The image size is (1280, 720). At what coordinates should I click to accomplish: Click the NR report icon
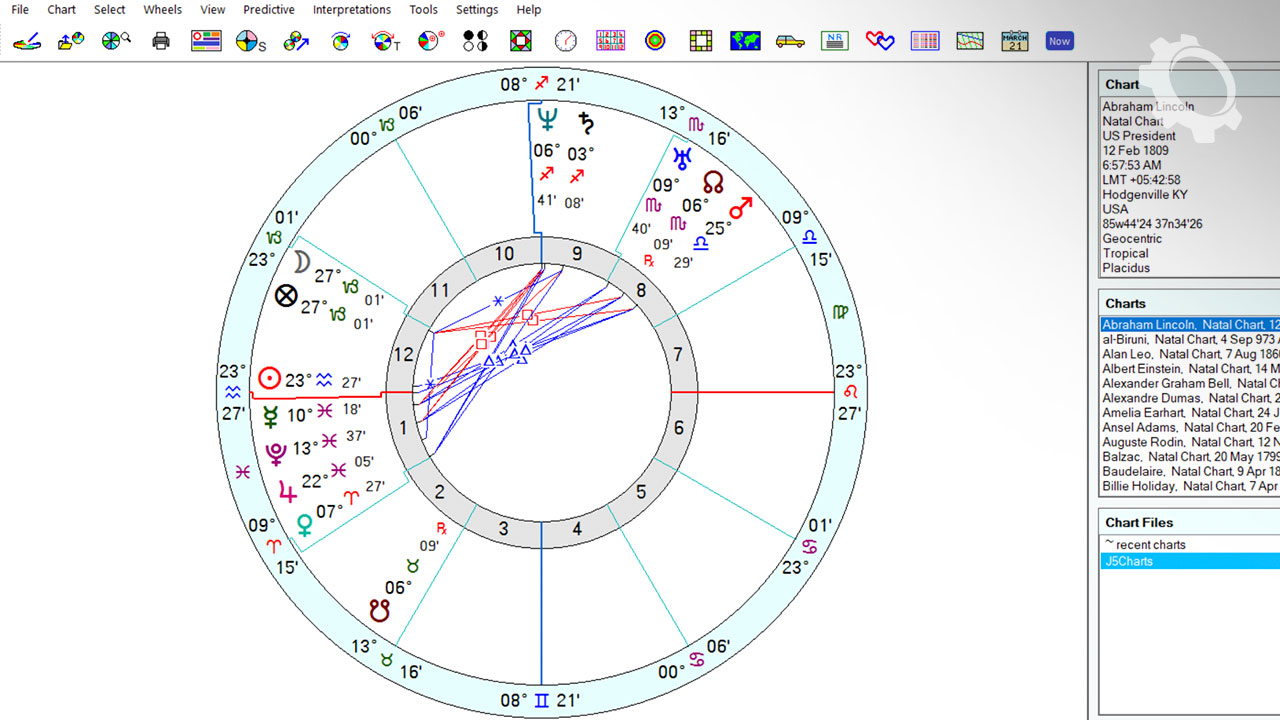835,41
